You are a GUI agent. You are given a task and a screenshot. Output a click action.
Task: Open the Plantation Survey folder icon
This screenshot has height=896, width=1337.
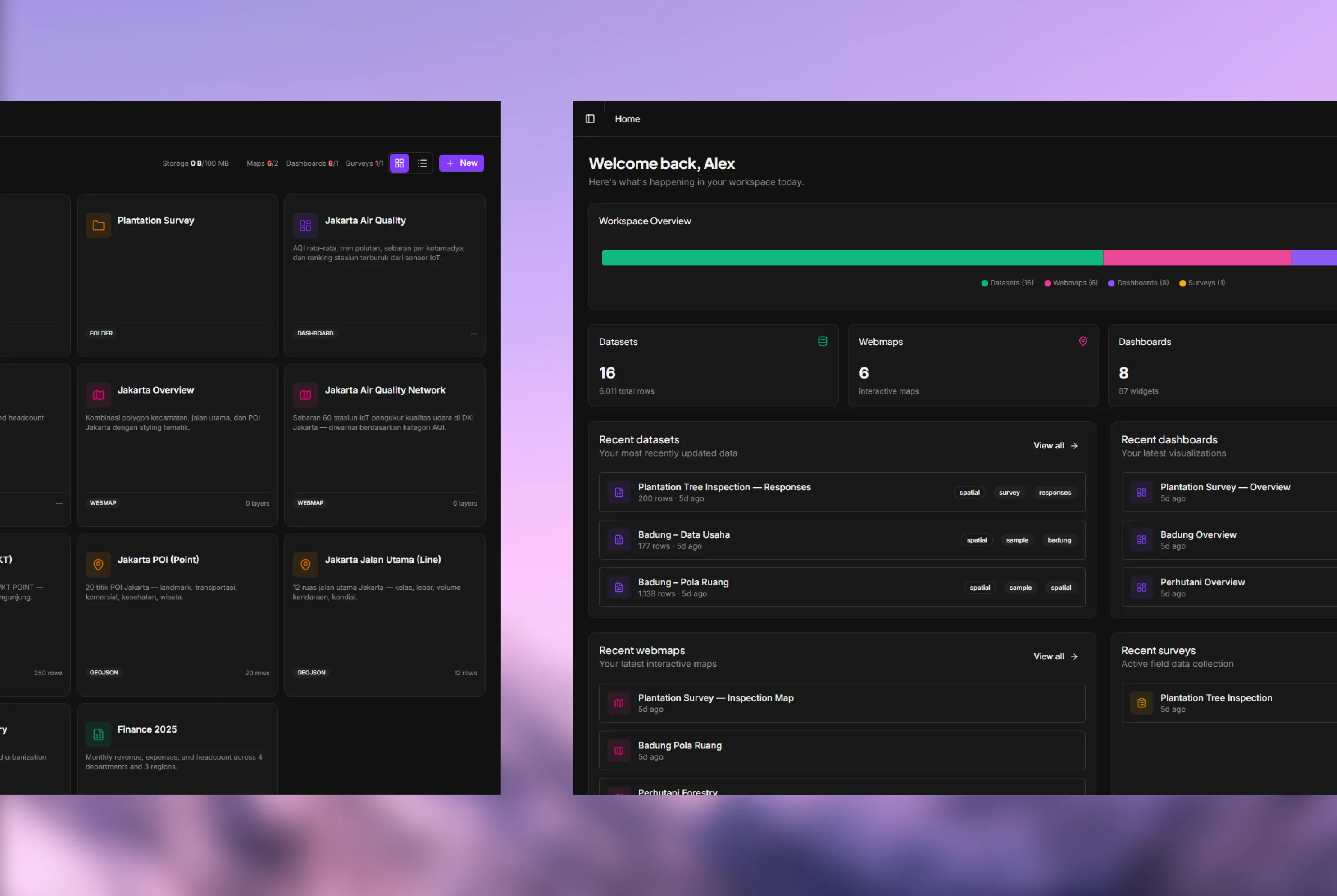(x=98, y=225)
